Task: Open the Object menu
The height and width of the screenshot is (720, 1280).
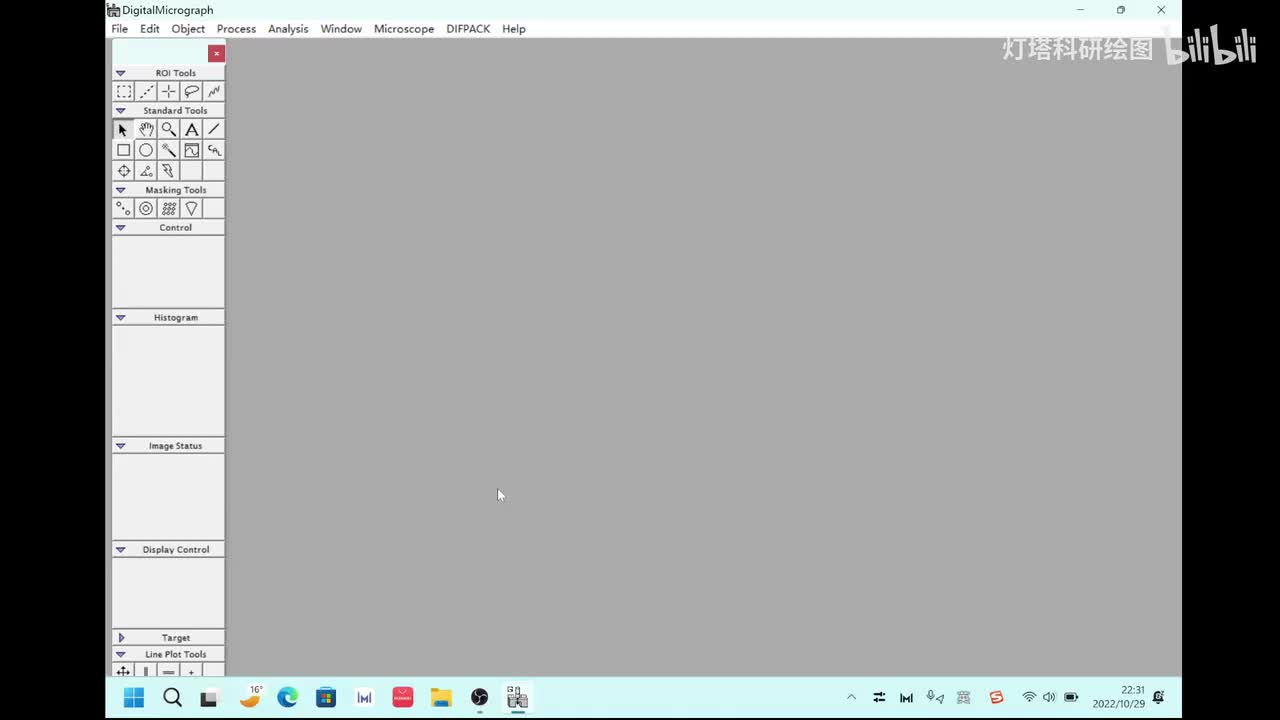Action: 188,29
